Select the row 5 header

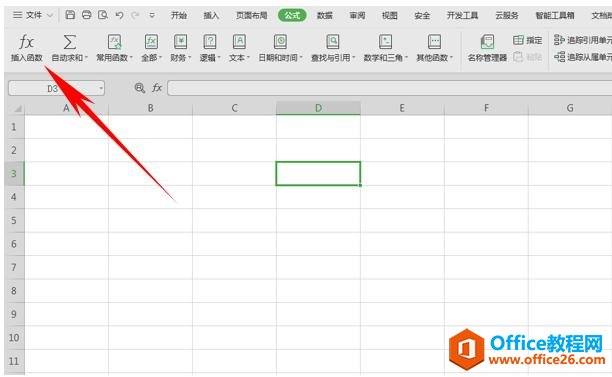tap(14, 221)
